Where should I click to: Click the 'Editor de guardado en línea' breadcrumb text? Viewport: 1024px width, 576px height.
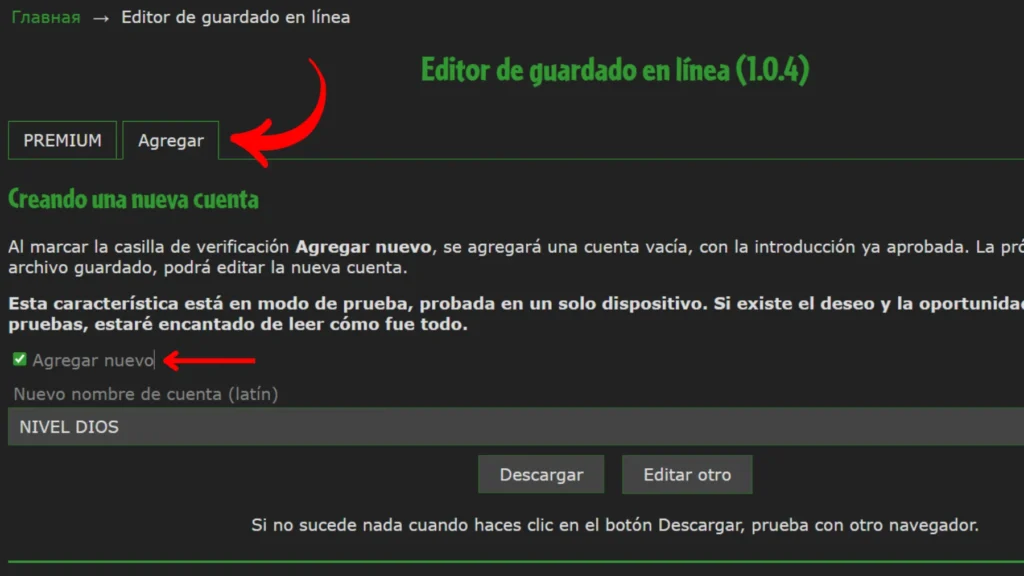[236, 17]
